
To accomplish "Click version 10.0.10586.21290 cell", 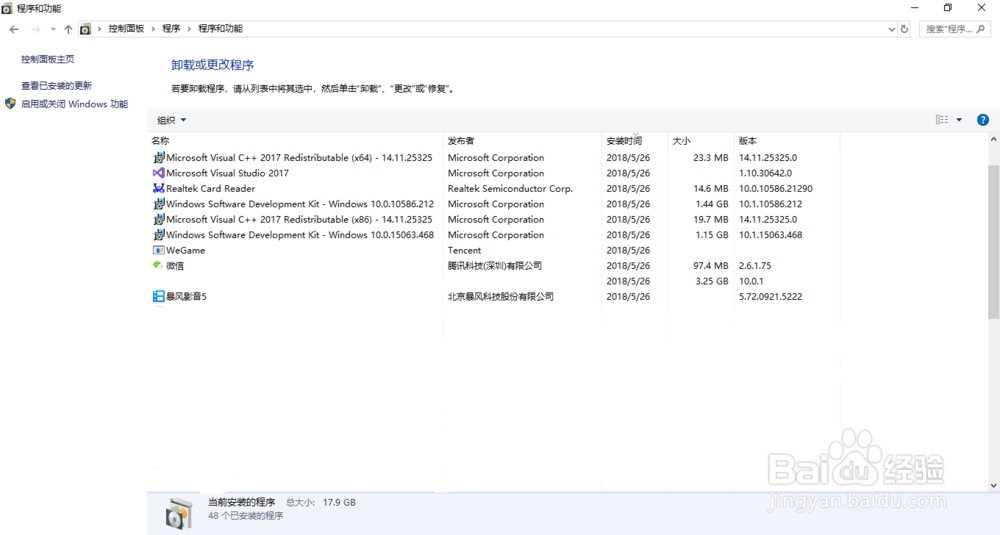I will click(776, 189).
